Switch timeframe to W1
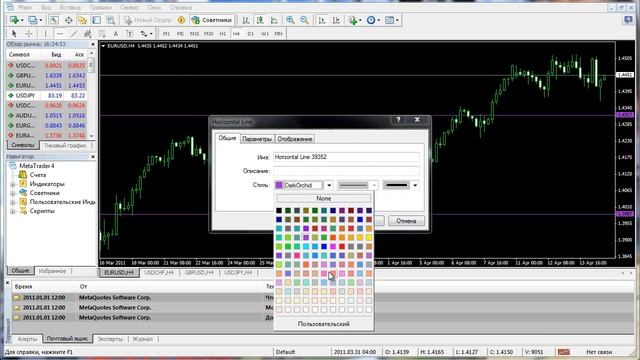Image resolution: width=640 pixels, height=360 pixels. pos(265,33)
